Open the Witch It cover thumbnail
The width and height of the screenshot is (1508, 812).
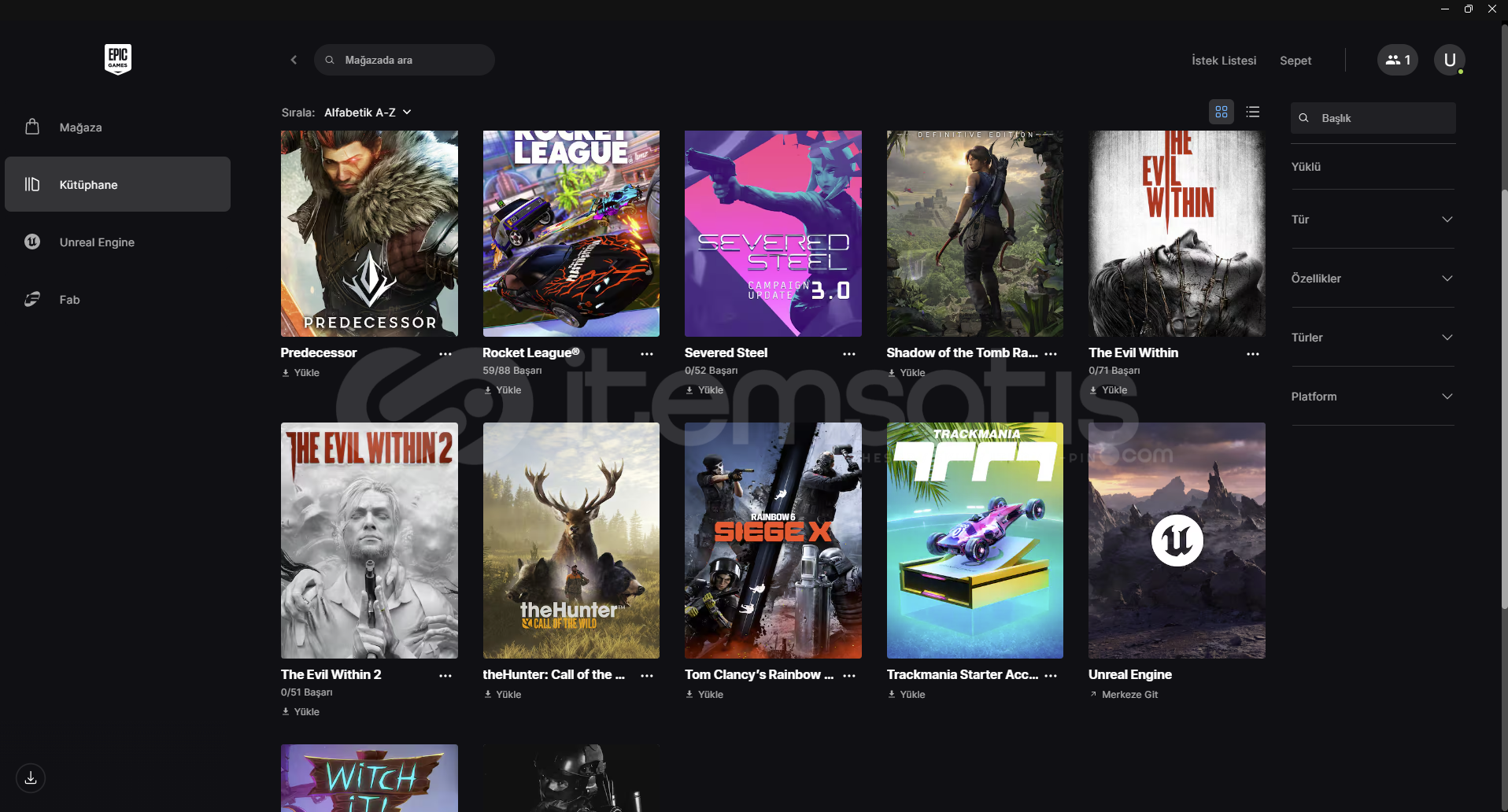coord(369,778)
